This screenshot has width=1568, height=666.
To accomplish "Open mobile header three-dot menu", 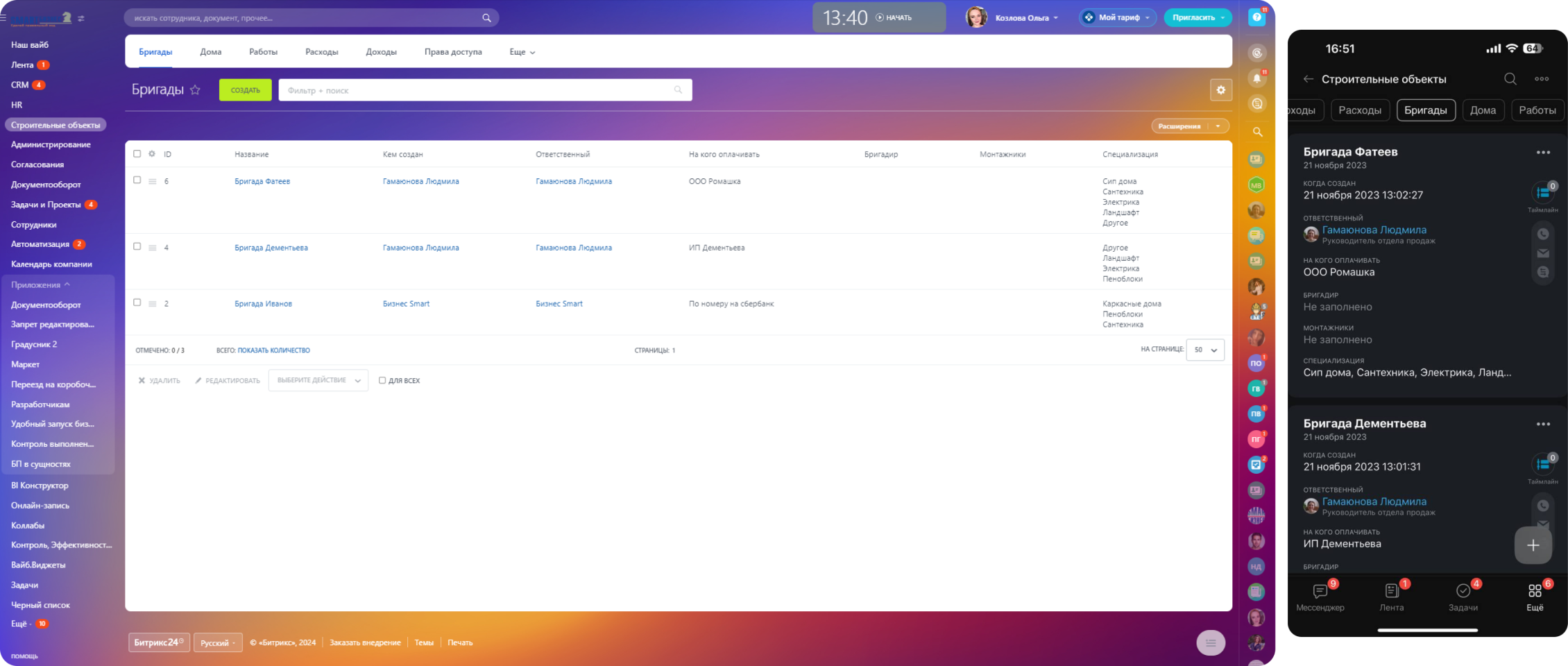I will pos(1542,79).
